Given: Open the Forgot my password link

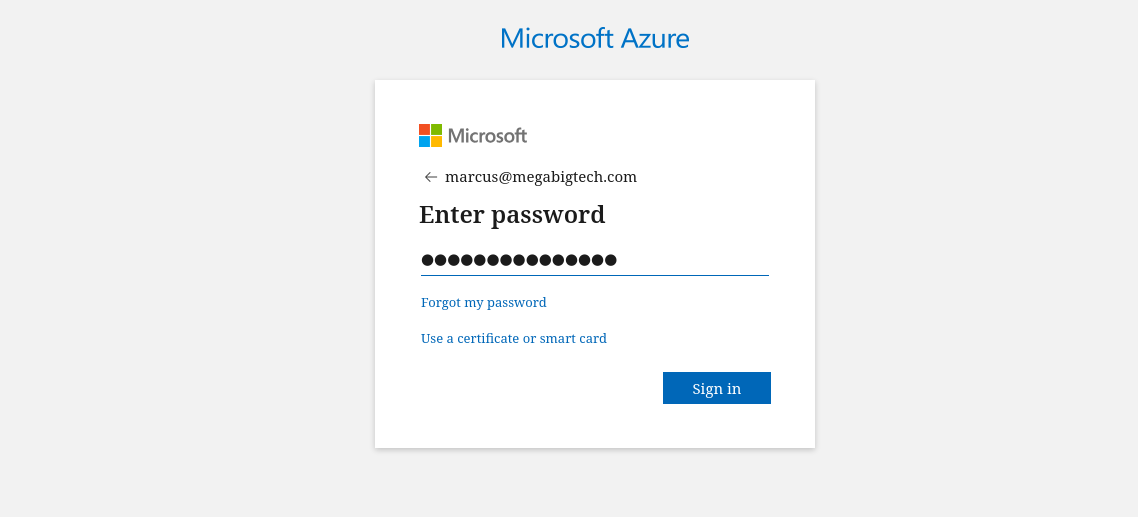Looking at the screenshot, I should click(x=483, y=302).
